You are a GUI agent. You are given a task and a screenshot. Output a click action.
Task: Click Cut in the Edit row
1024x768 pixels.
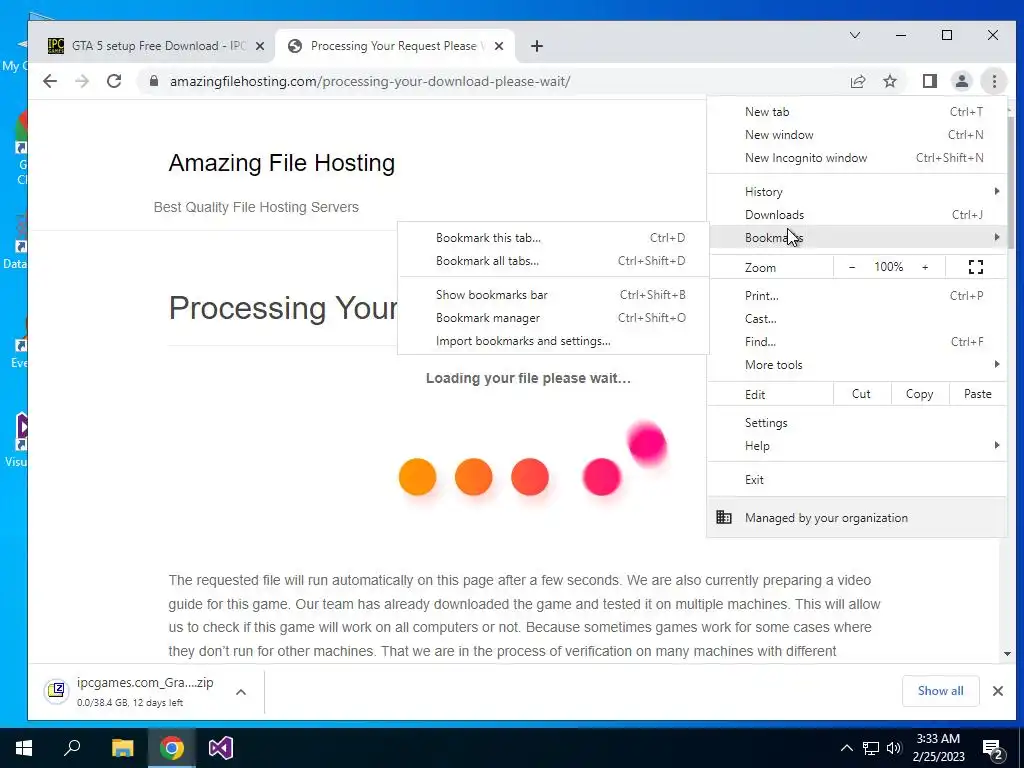pos(861,394)
